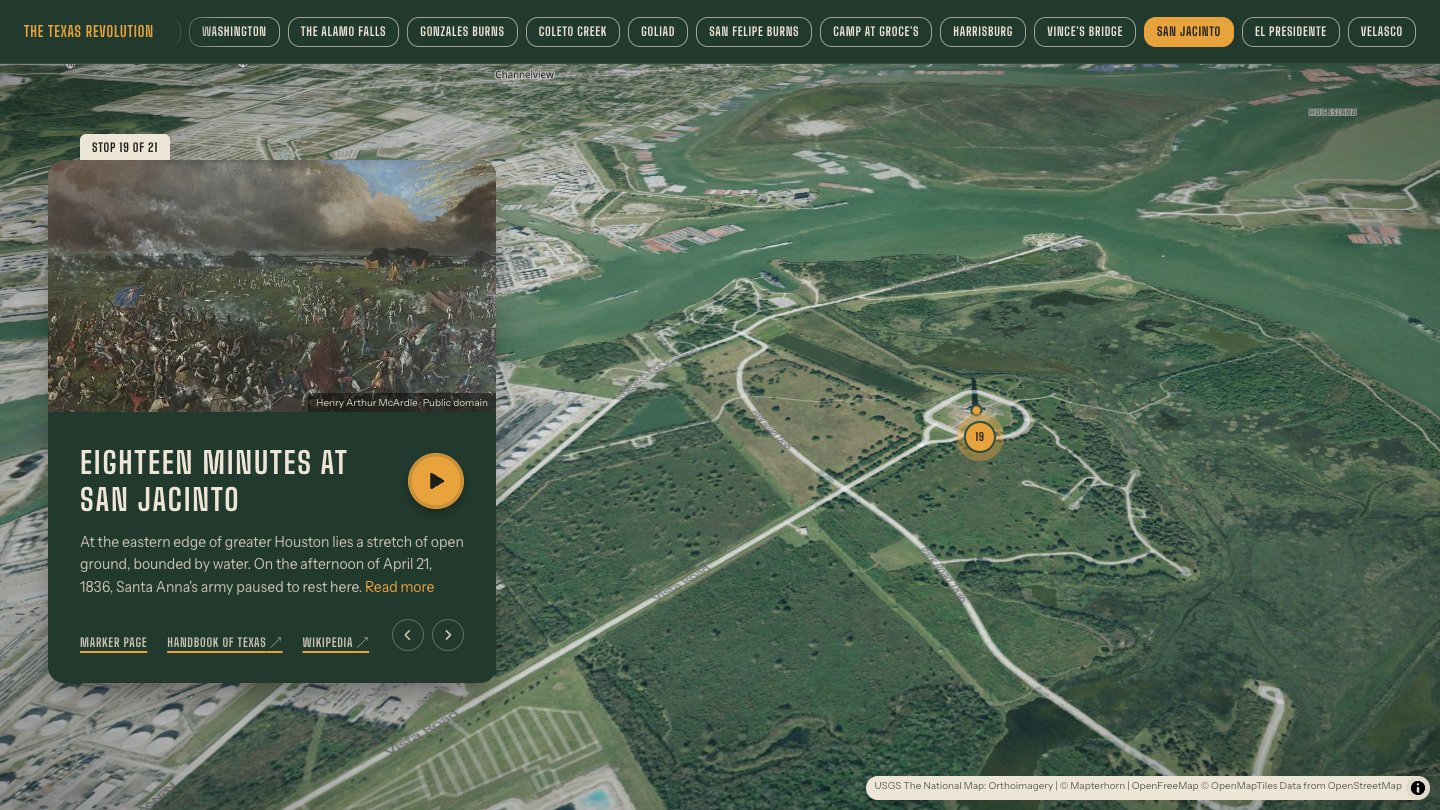Jump to Harrisburg stop
Screen dimensions: 1440x810
tap(983, 32)
